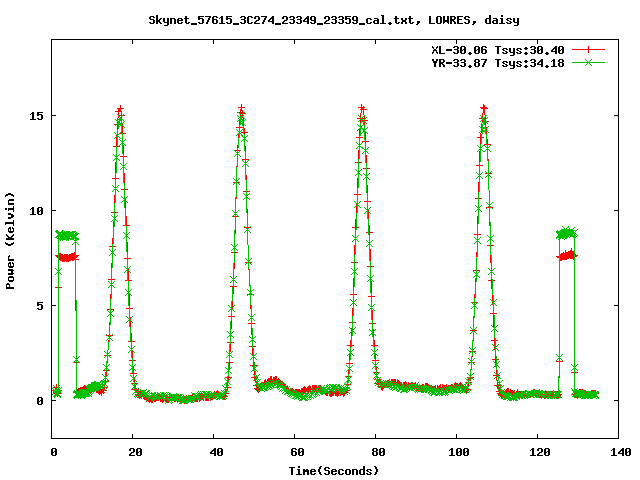Select legend entry XL-30.06 Tsys:30.40
The height and width of the screenshot is (480, 640).
click(498, 50)
